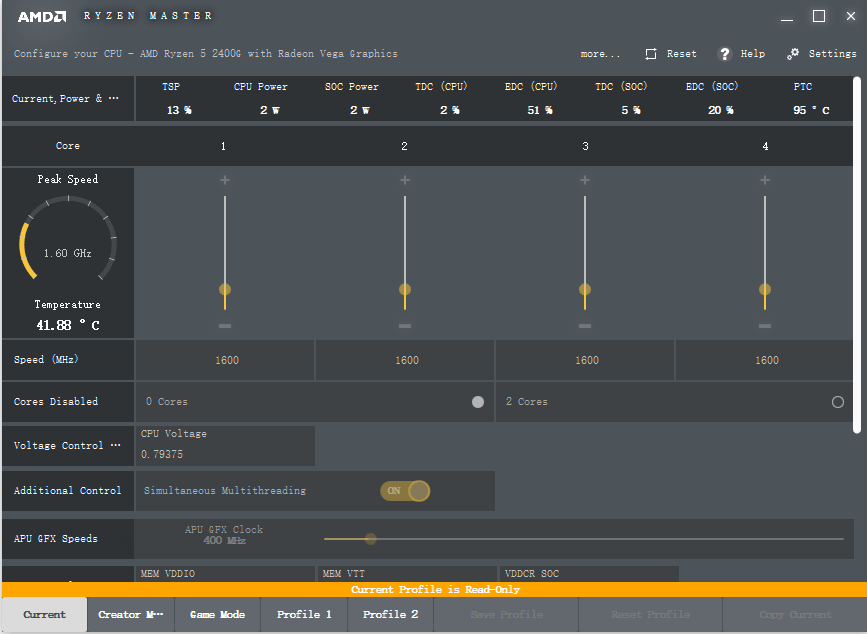Viewport: 867px width, 634px height.
Task: Decrease Core 4 speed with minus icon
Action: (x=765, y=326)
